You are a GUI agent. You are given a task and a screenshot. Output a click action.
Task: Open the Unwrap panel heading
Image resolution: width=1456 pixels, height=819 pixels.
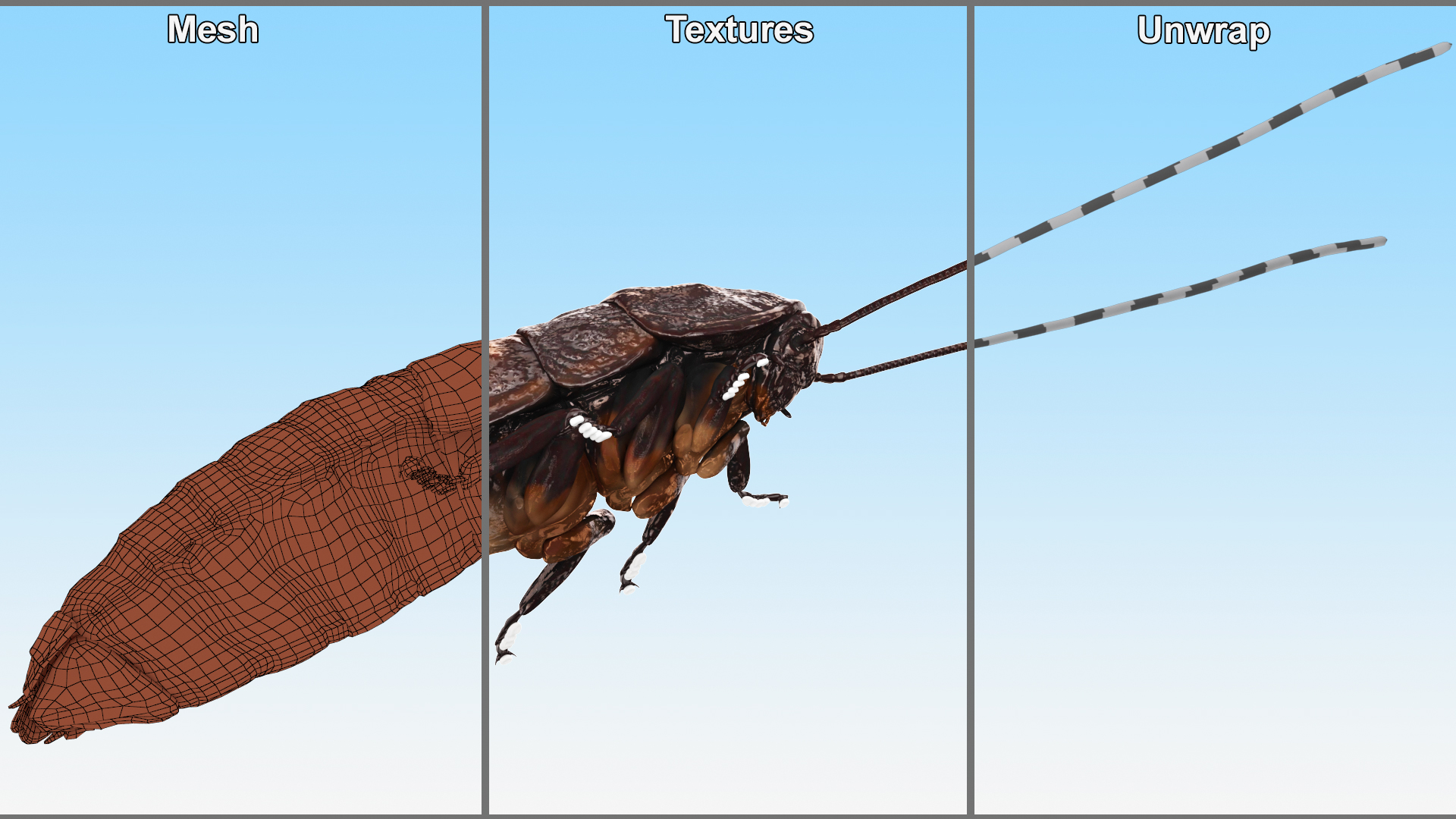coord(1203,31)
